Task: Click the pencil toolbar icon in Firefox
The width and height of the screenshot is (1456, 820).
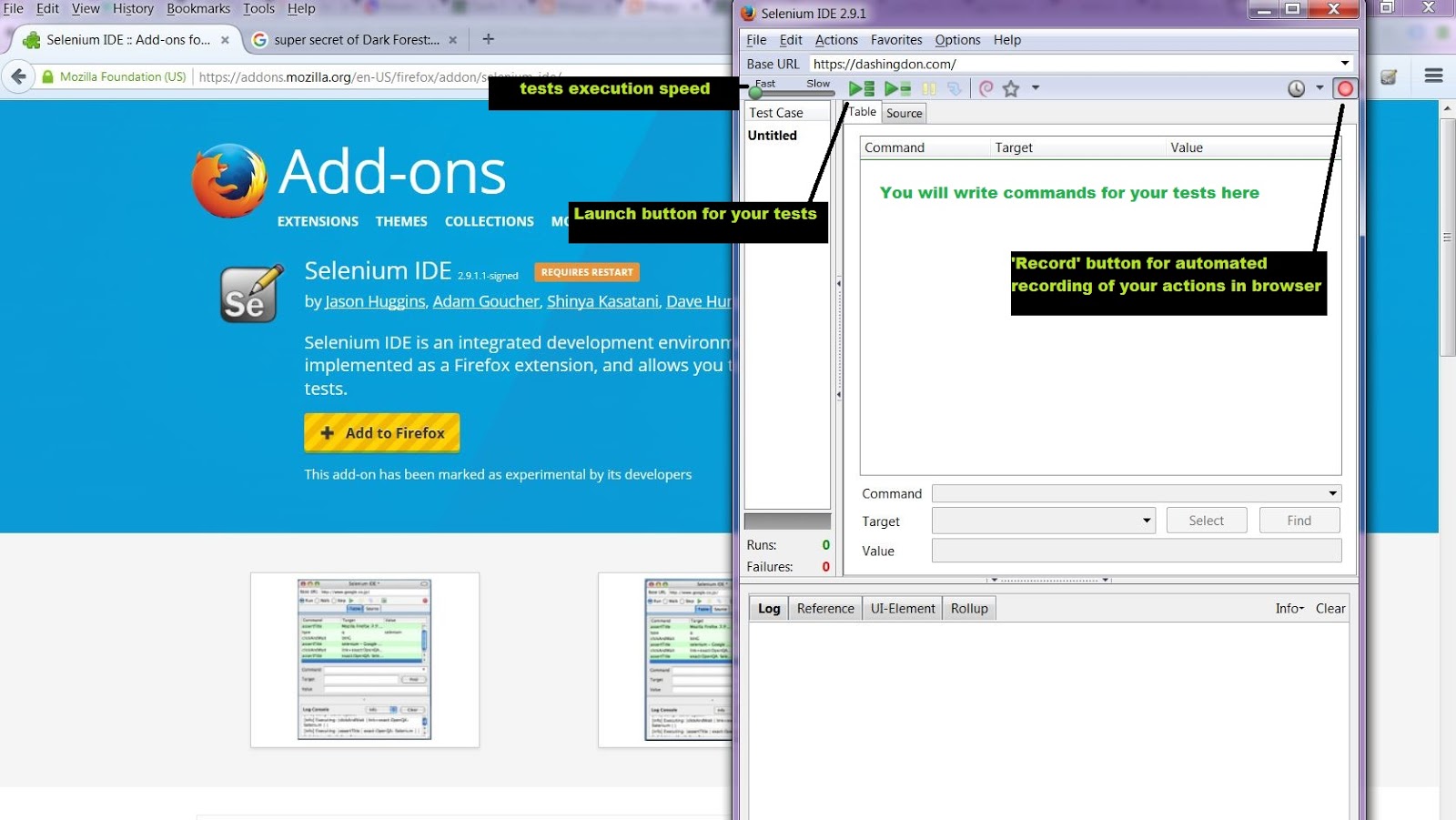Action: 1389,76
